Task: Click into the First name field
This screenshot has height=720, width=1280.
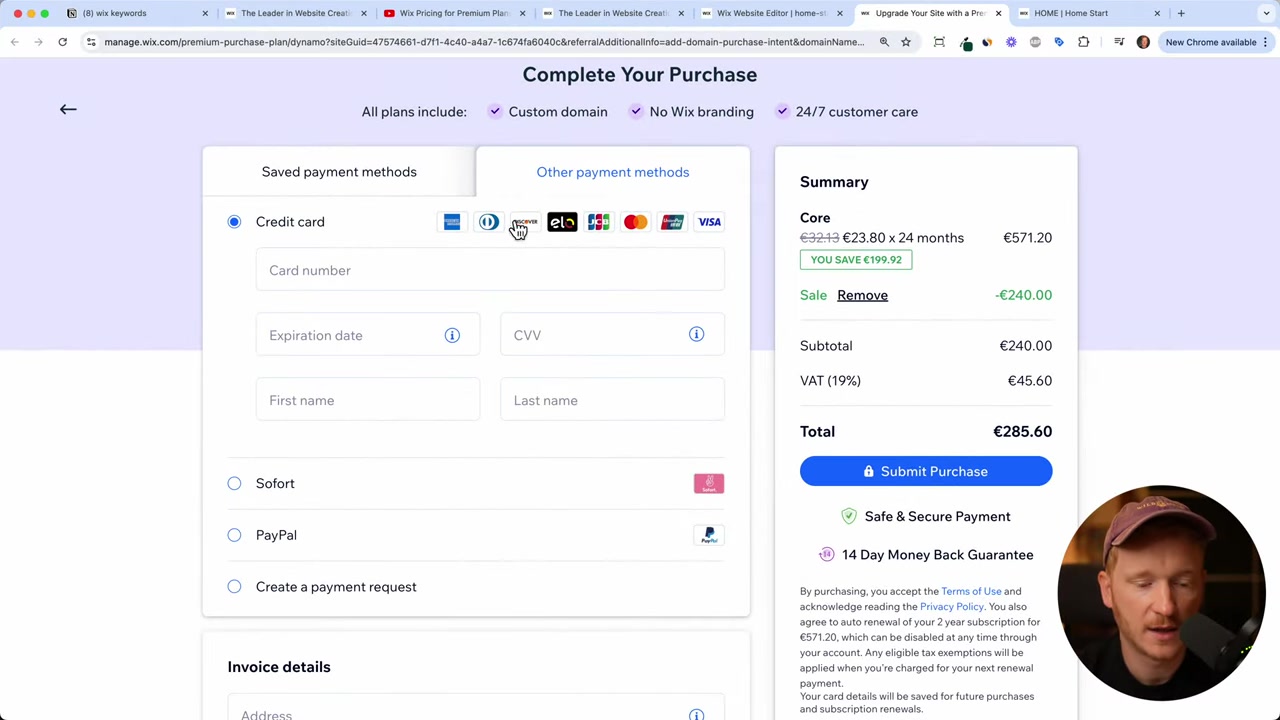Action: [x=368, y=400]
